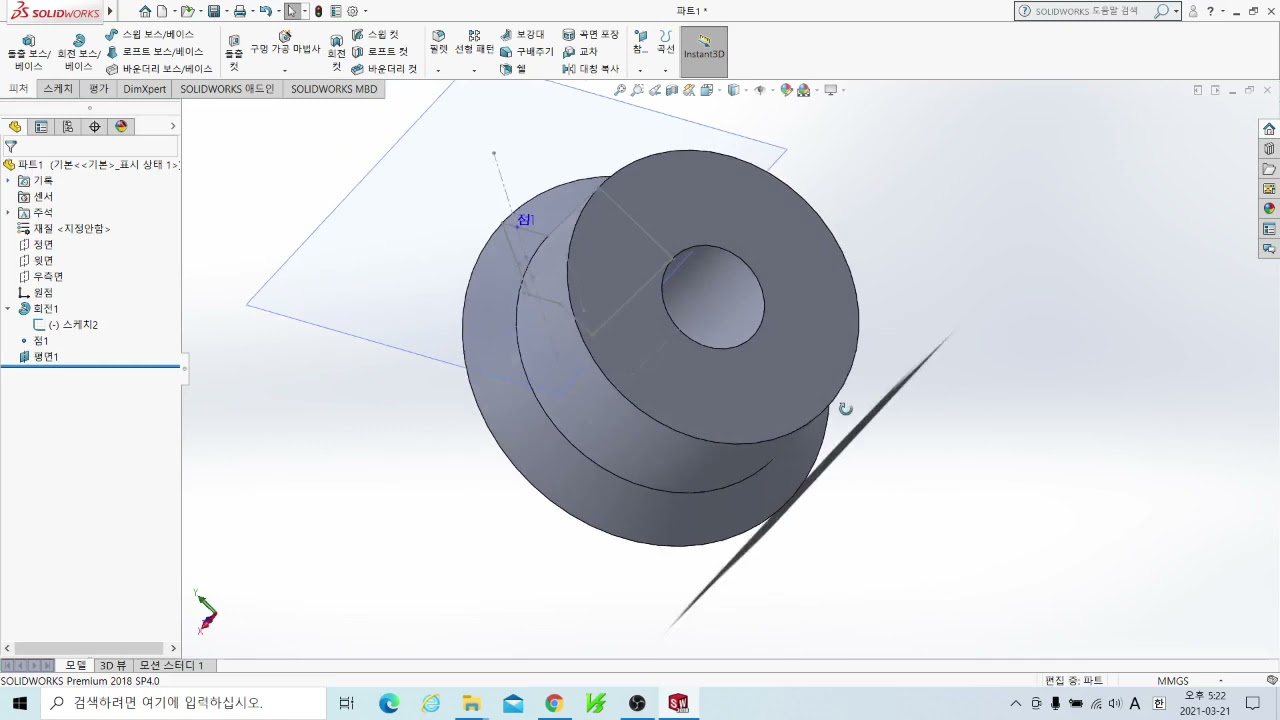
Task: Open DimXpertManager tab icon
Action: coord(95,127)
